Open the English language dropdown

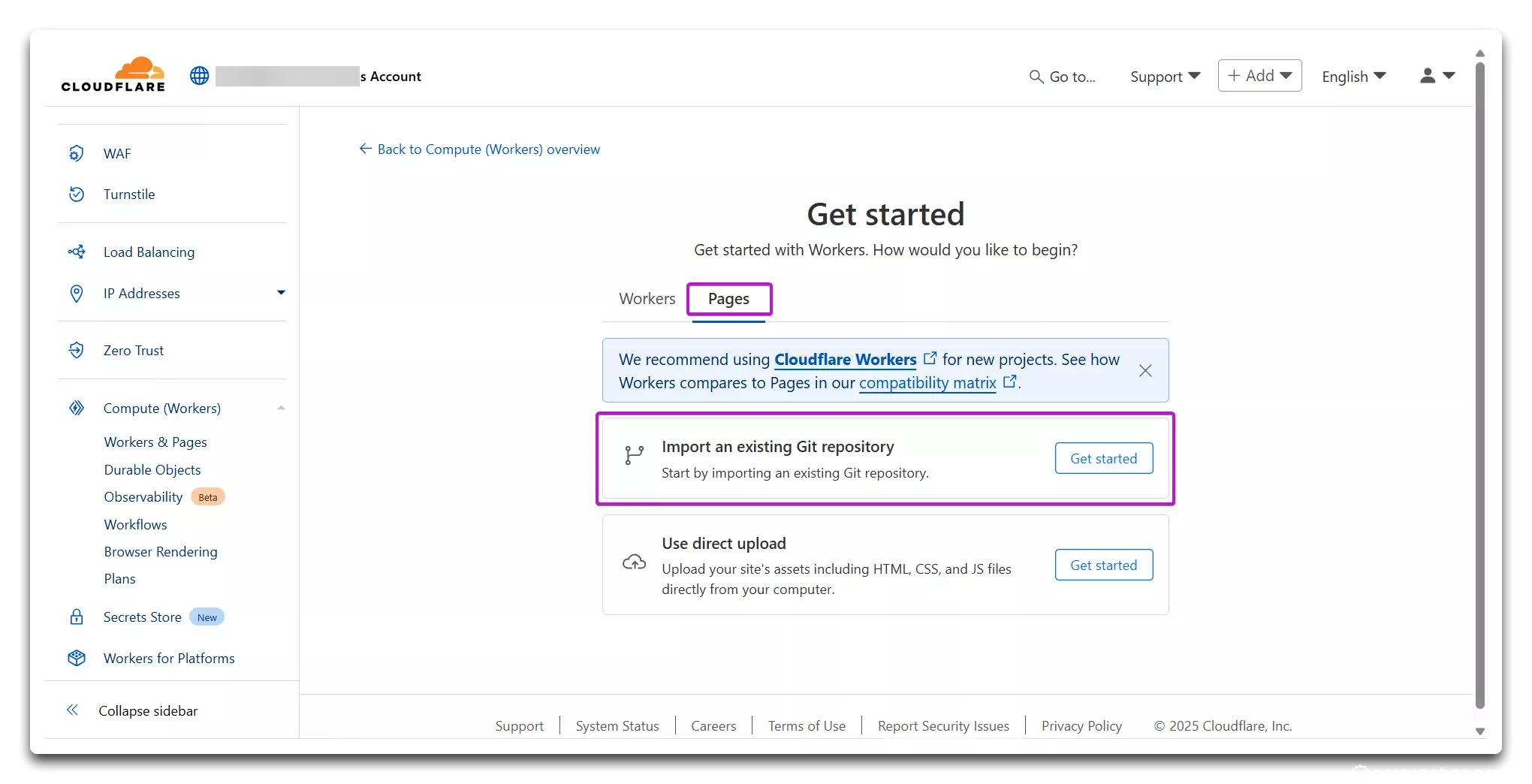[1353, 77]
